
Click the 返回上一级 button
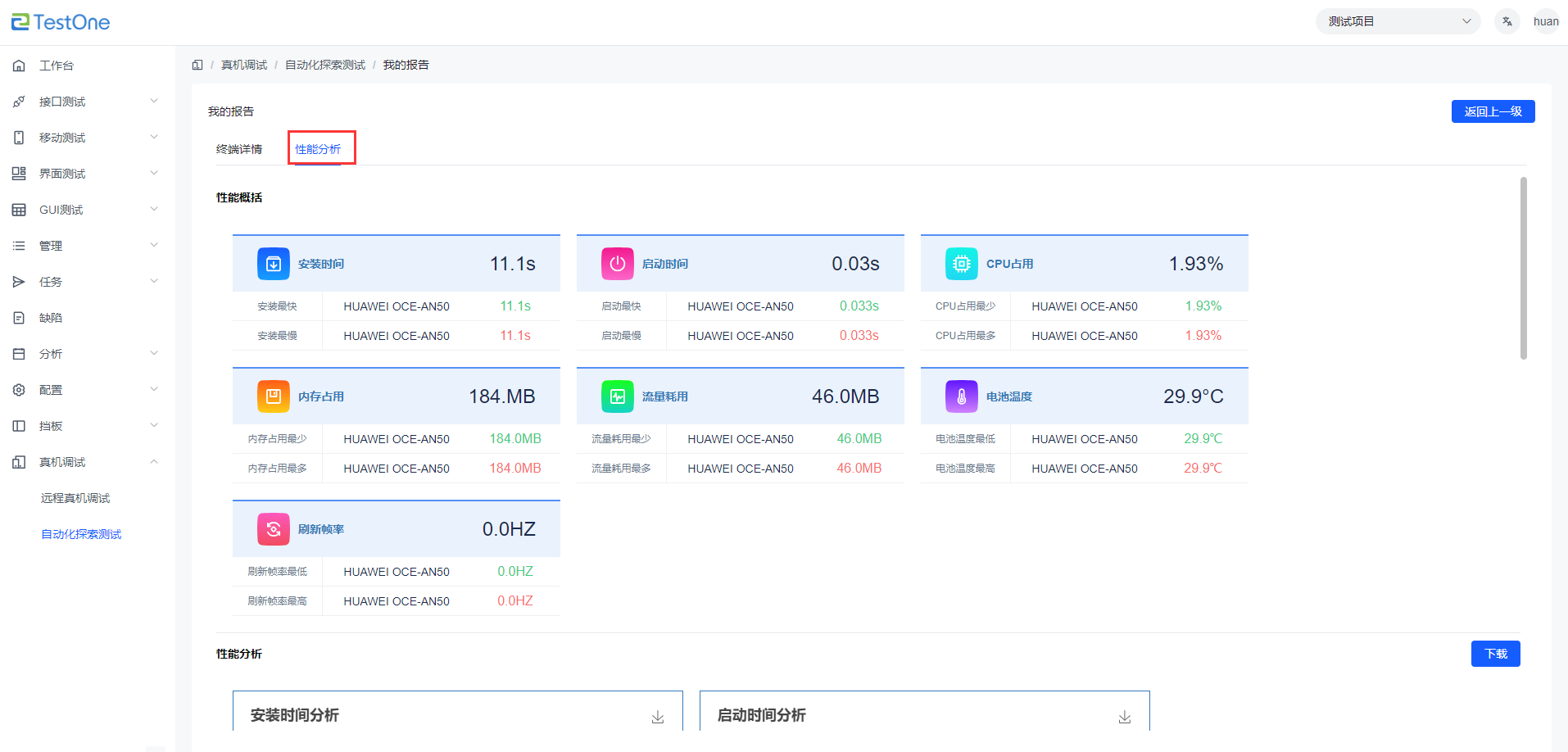pyautogui.click(x=1493, y=111)
